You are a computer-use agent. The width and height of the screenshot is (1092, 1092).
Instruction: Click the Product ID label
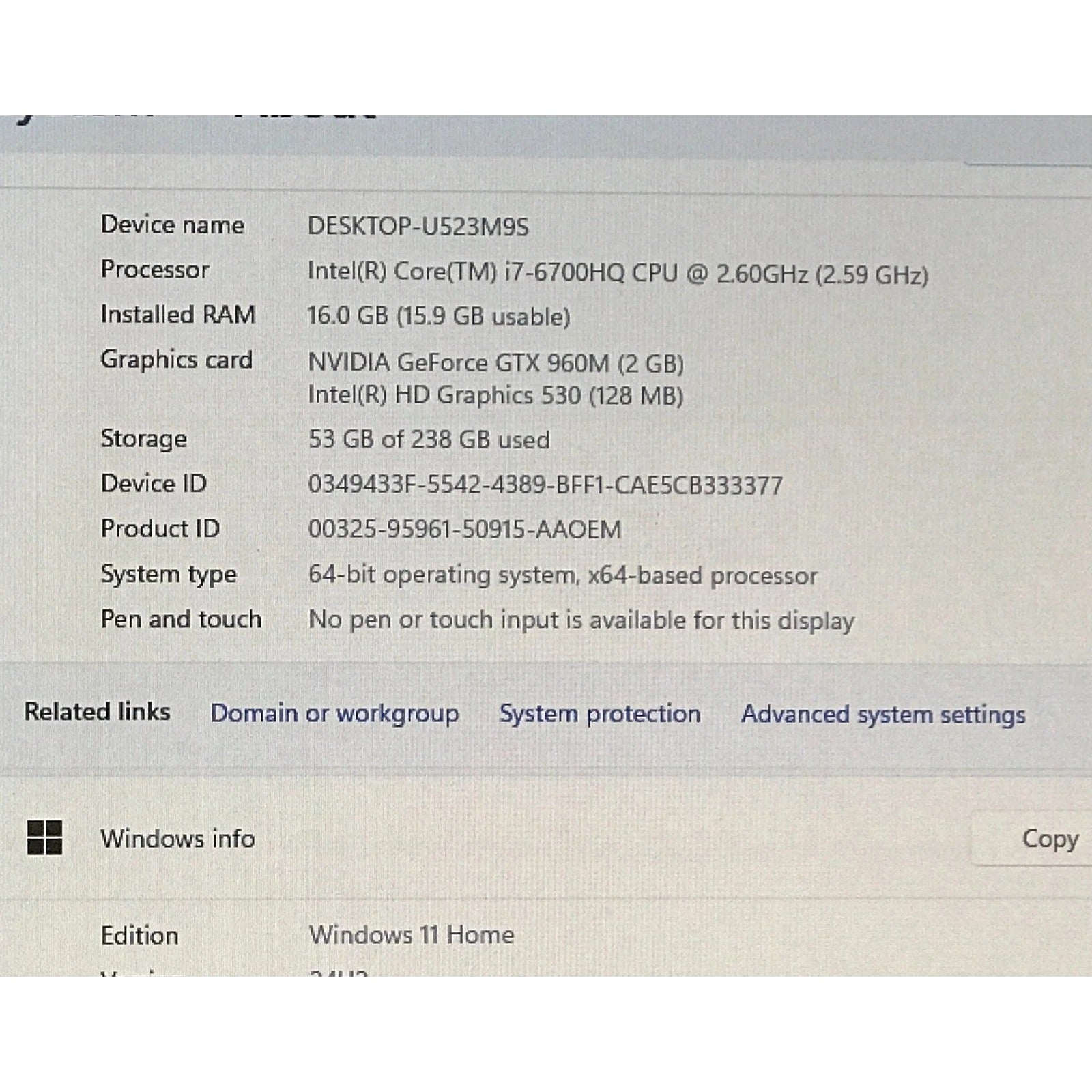pyautogui.click(x=160, y=529)
